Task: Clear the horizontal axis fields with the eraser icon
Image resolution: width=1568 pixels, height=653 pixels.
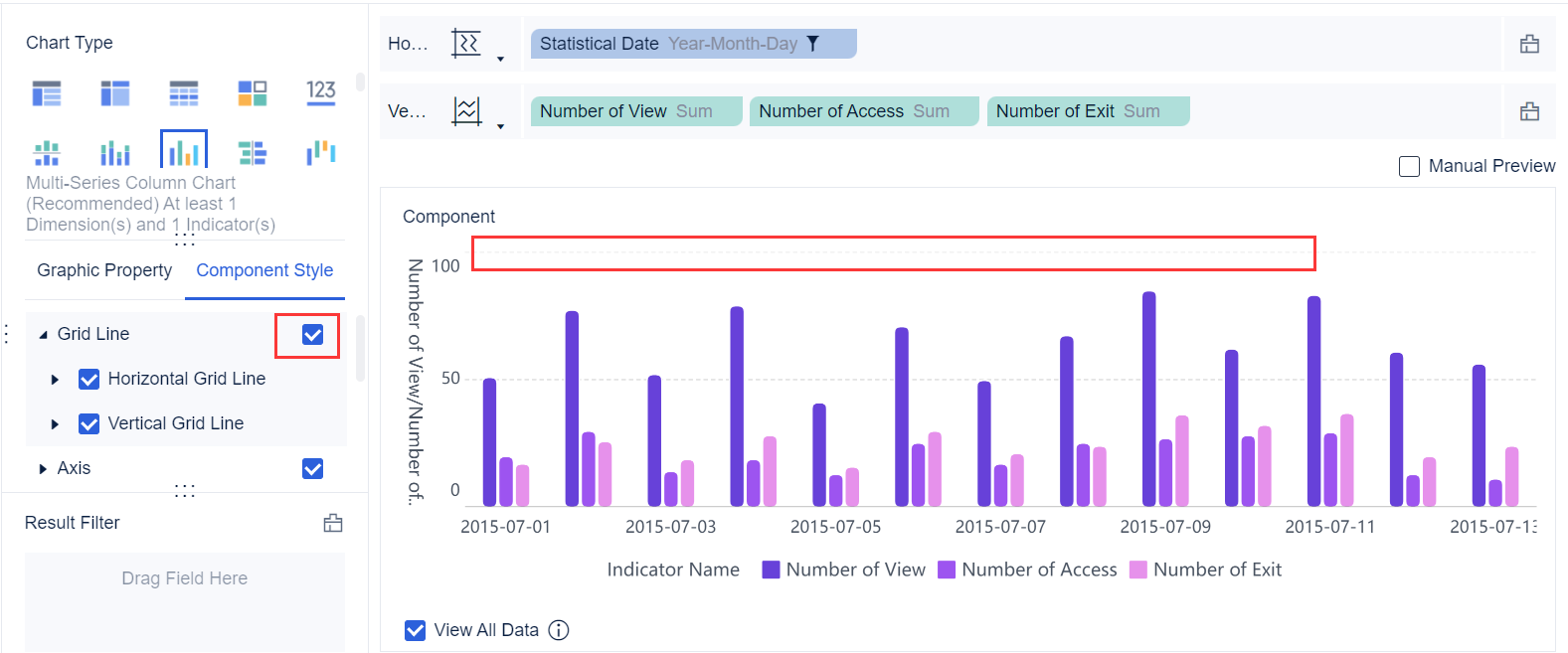Action: pos(1529,44)
